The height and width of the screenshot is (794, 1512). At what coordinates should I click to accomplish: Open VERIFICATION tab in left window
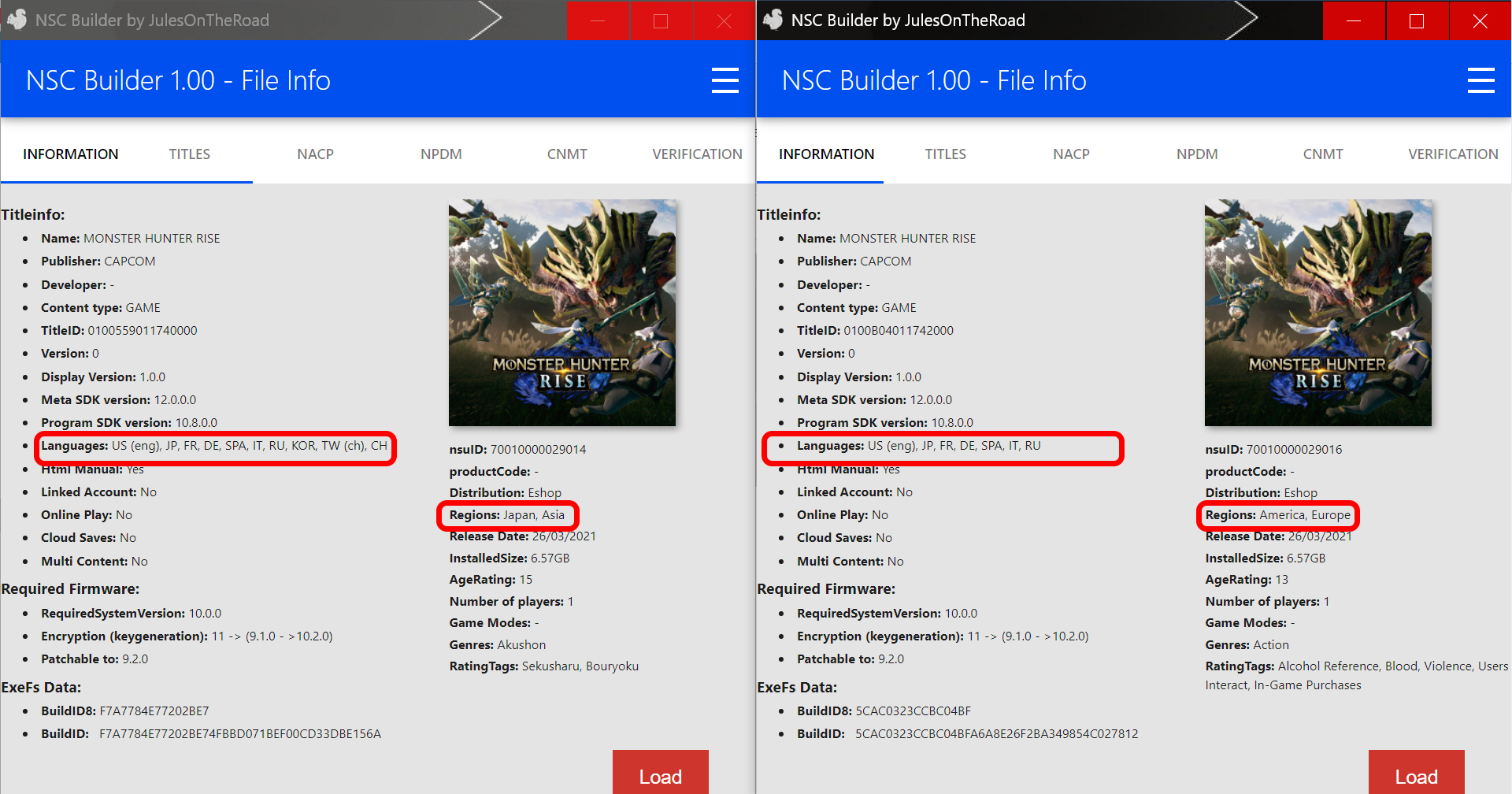[697, 154]
